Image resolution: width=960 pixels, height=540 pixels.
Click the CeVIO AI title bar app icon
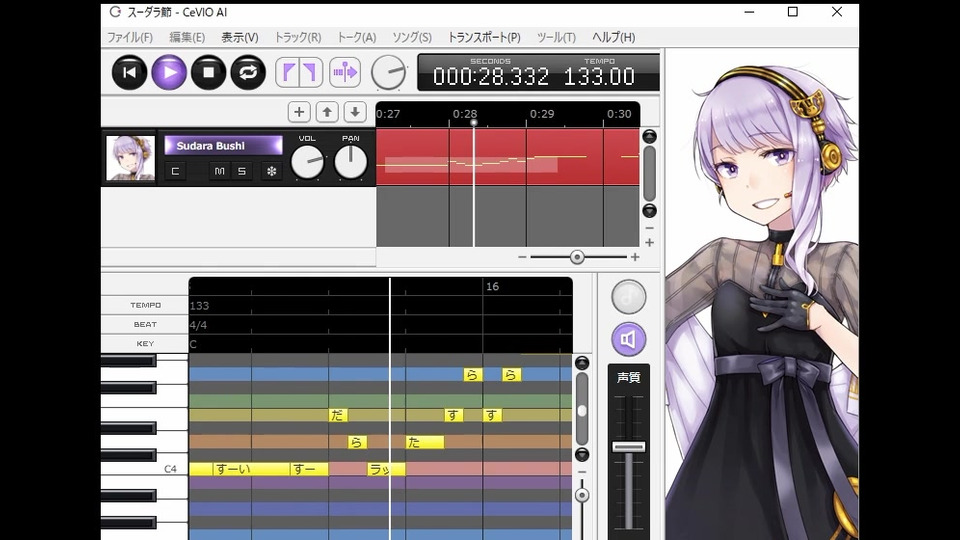pos(115,12)
